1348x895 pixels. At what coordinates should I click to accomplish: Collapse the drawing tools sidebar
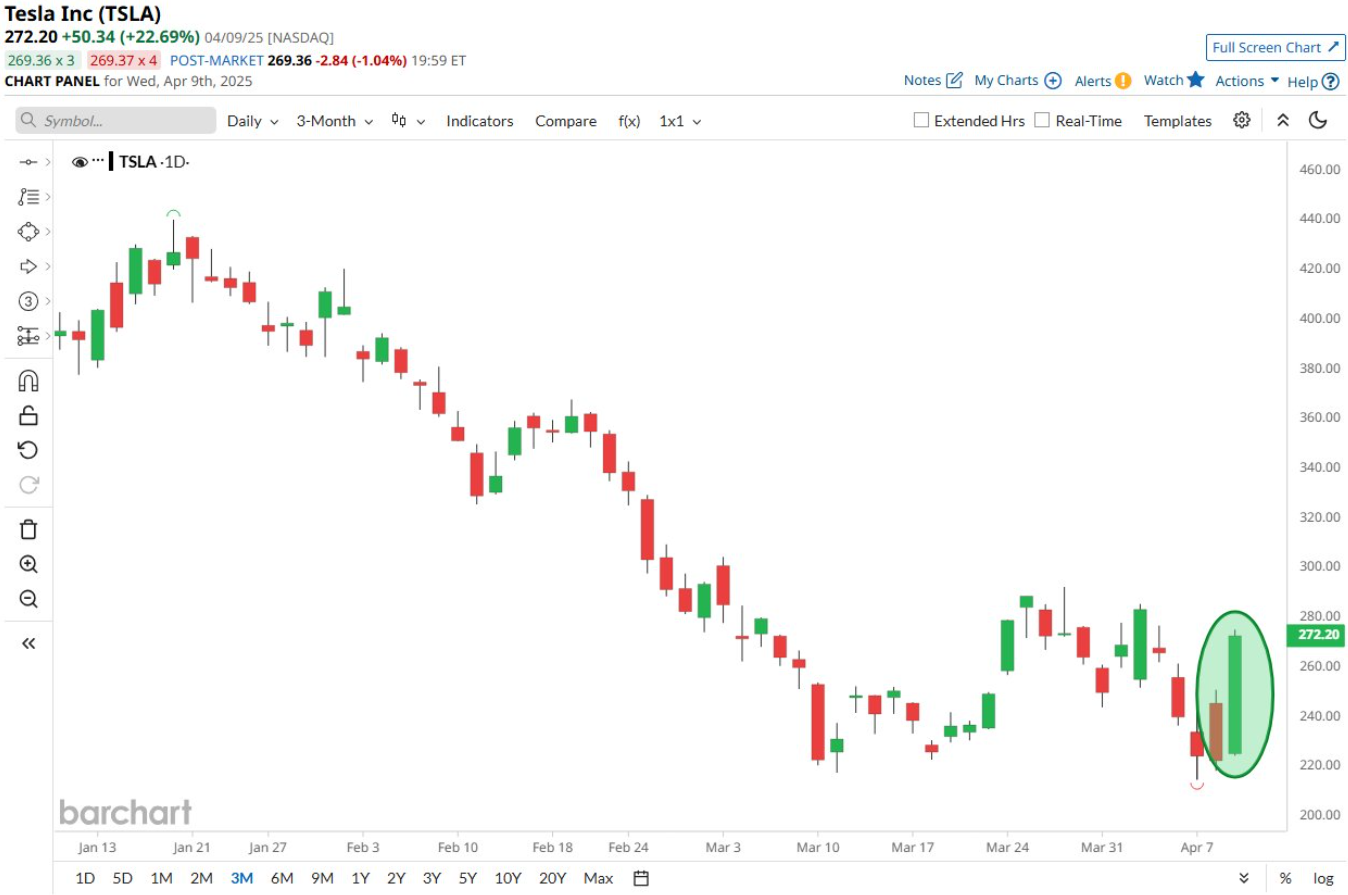coord(28,644)
